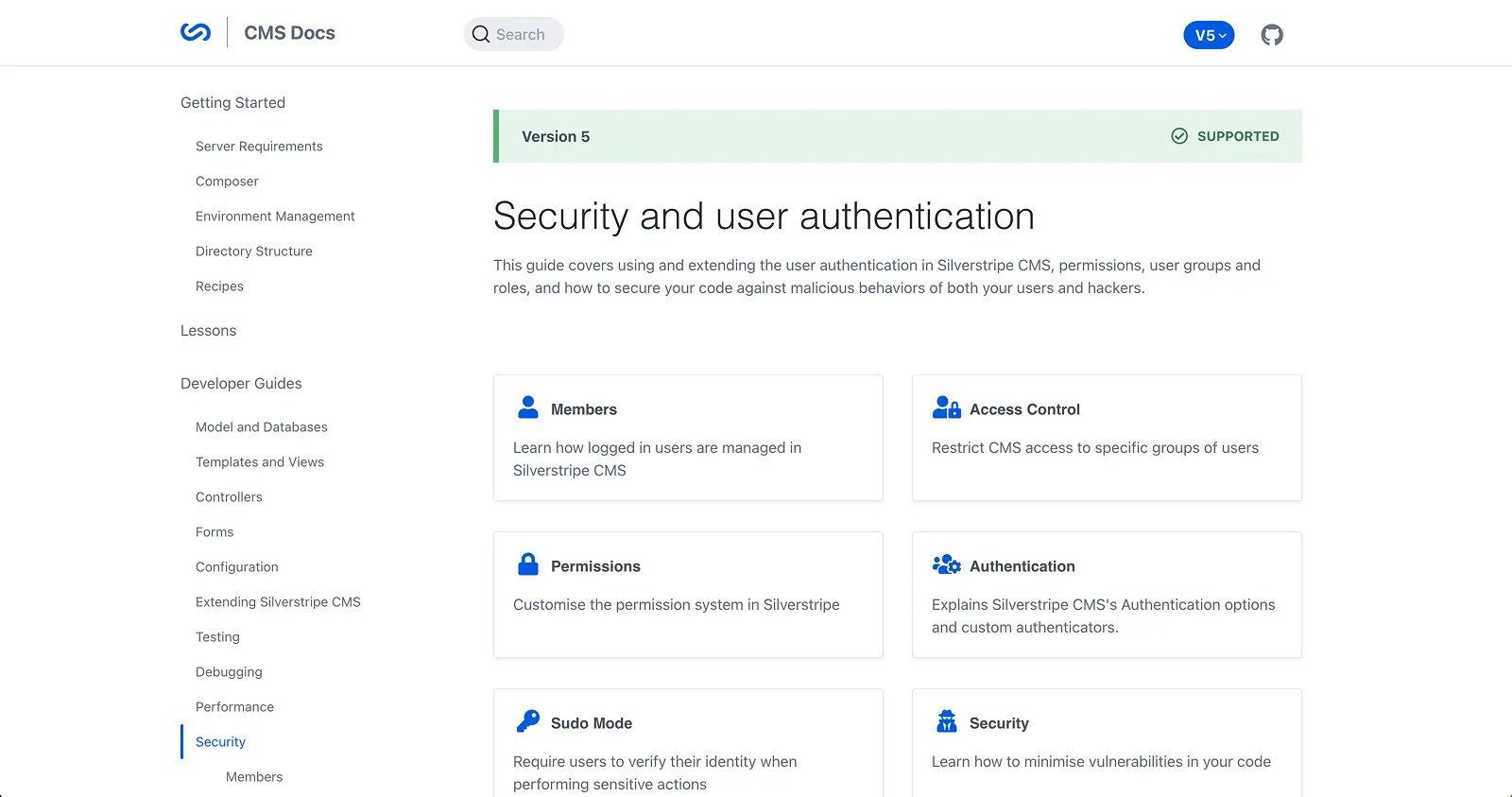Open the Recipes page
Screen dimensions: 1512x797
[x=219, y=286]
